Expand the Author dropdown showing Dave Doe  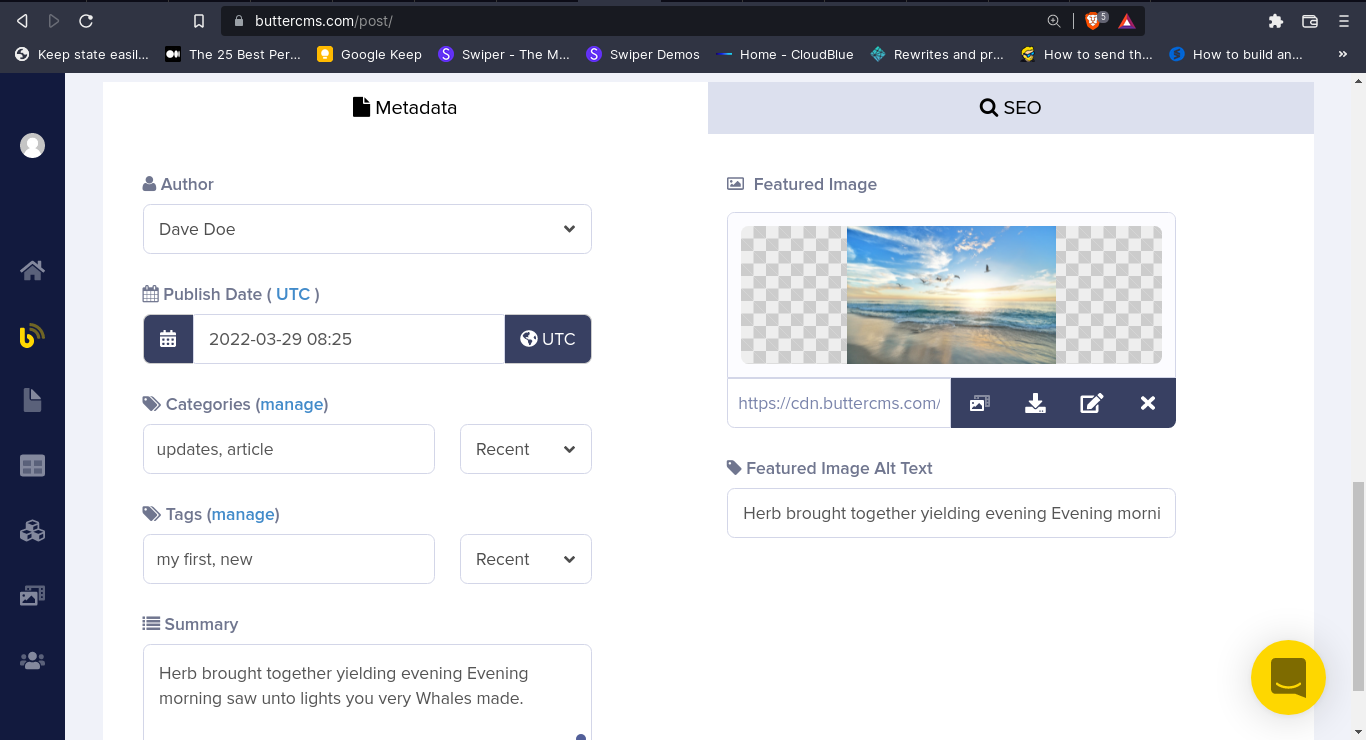pos(367,229)
